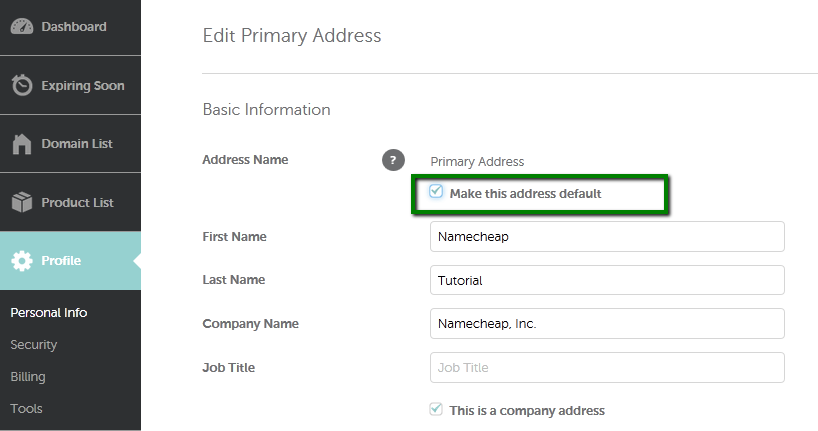This screenshot has height=431, width=818.
Task: Toggle Make this address default checkbox
Action: 436,191
